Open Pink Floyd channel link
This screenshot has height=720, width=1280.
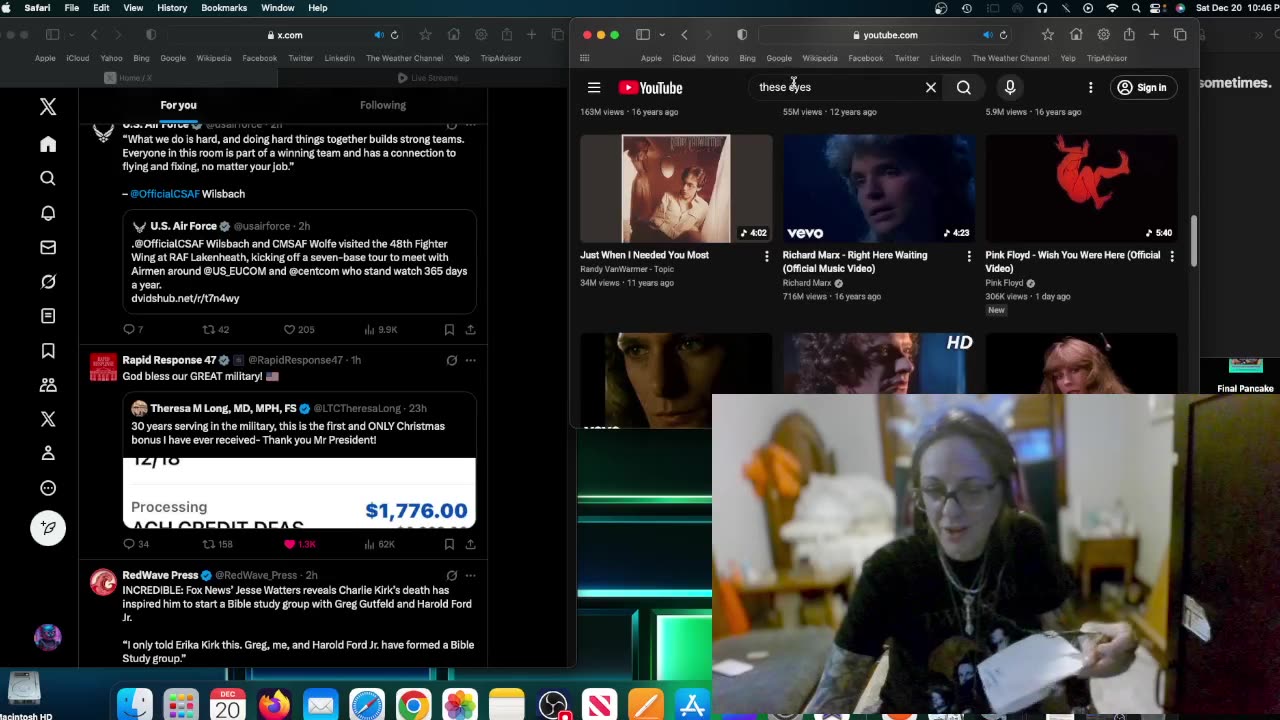[1004, 283]
